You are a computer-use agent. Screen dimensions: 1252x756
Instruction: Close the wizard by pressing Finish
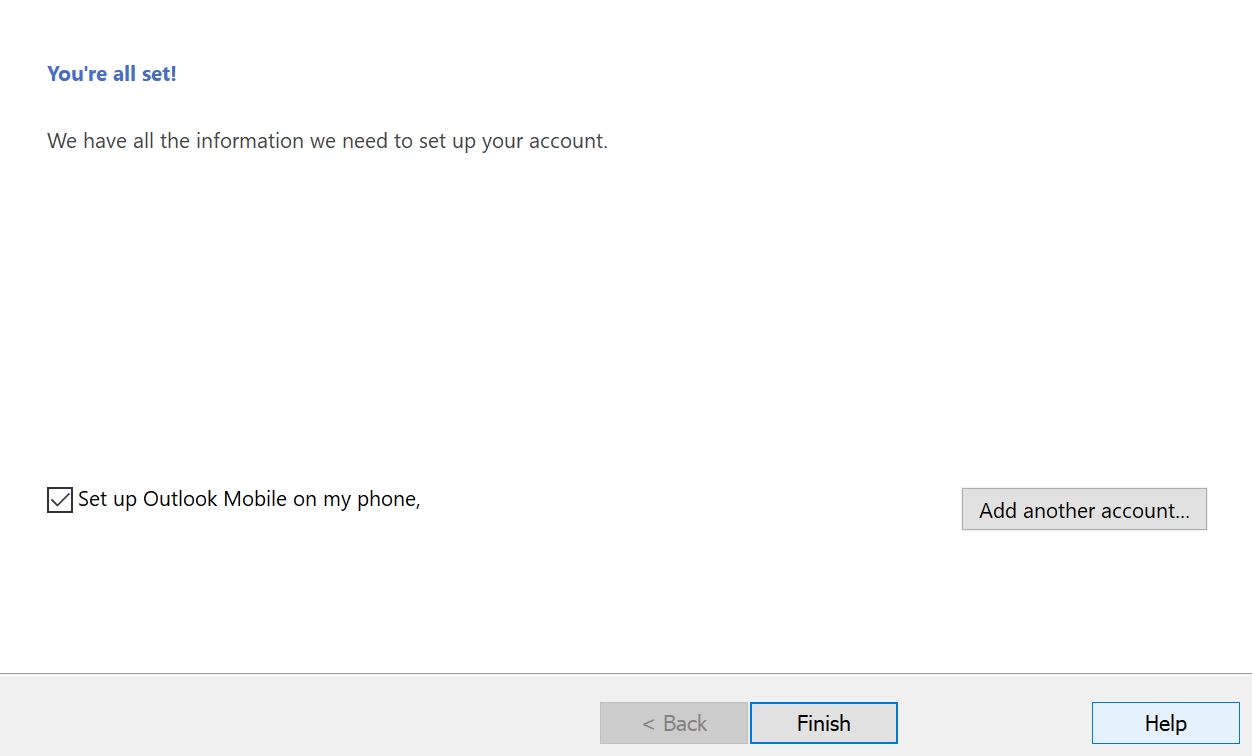[823, 723]
